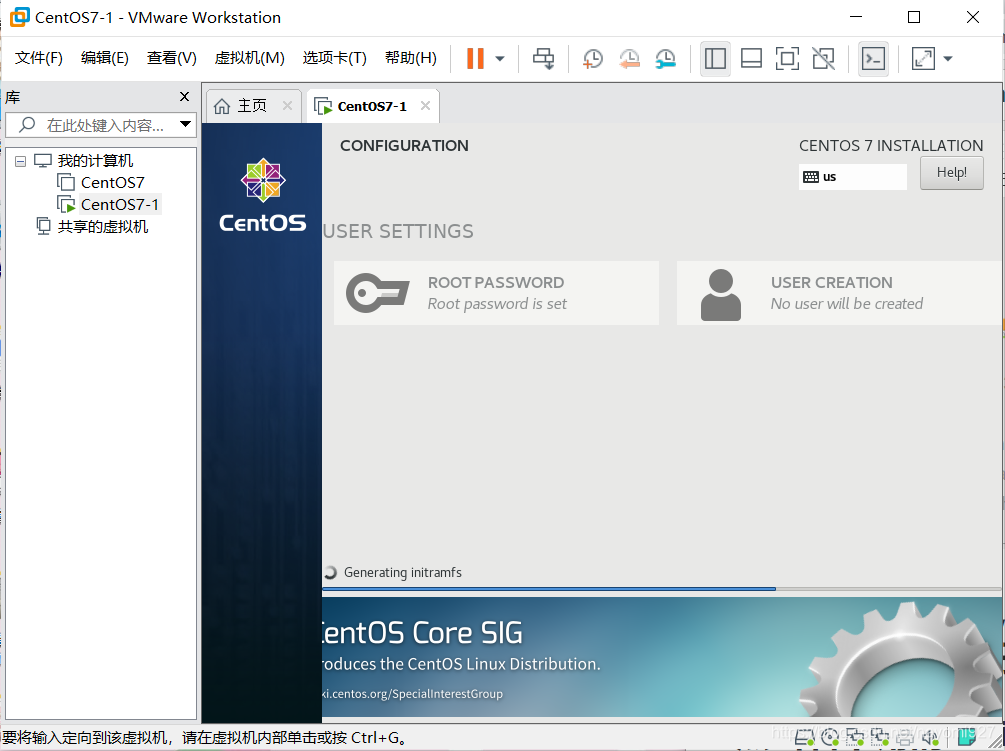The width and height of the screenshot is (1005, 751).
Task: Click the library search input field
Action: [106, 125]
